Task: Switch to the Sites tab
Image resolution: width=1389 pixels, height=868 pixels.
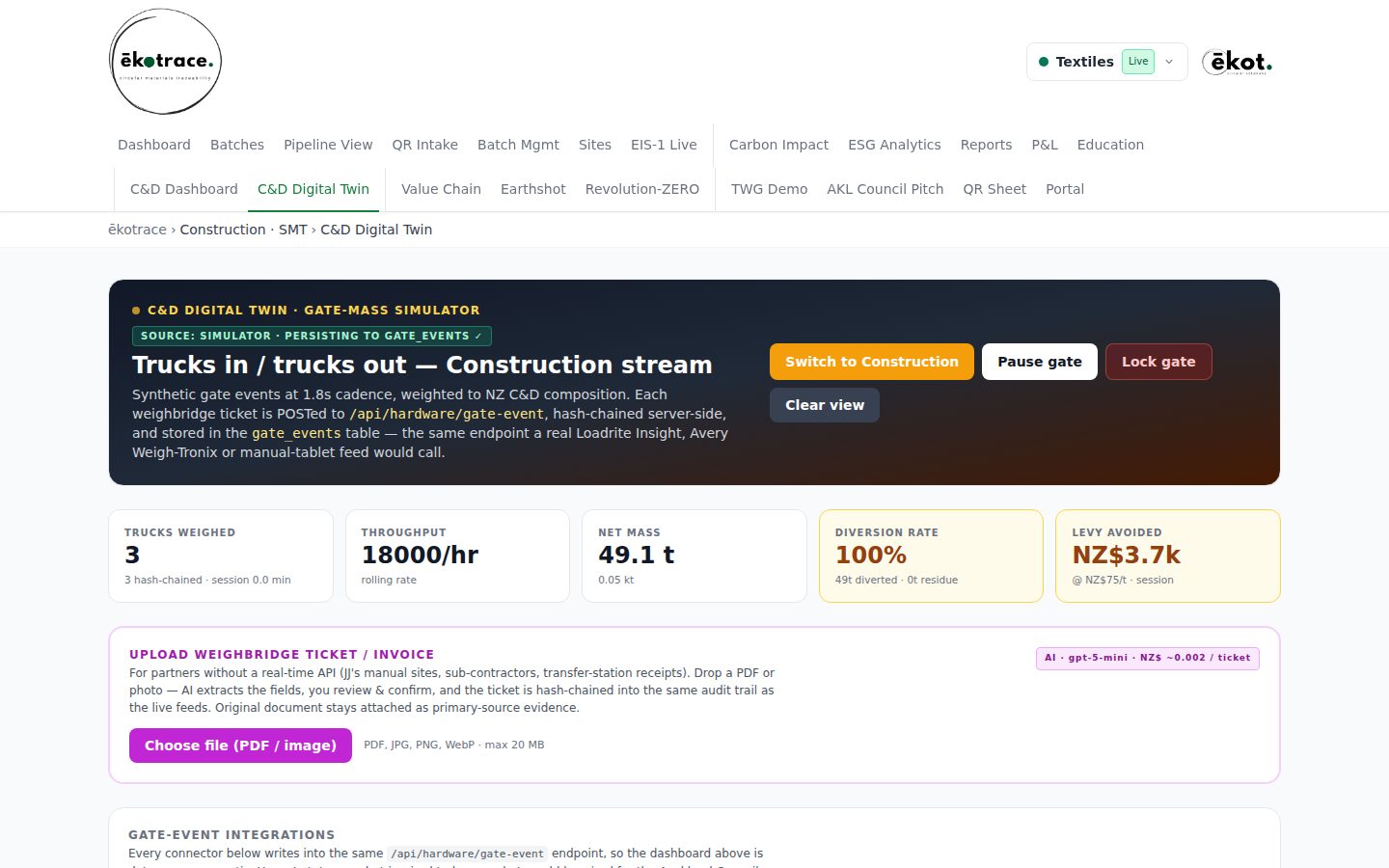Action: point(595,145)
